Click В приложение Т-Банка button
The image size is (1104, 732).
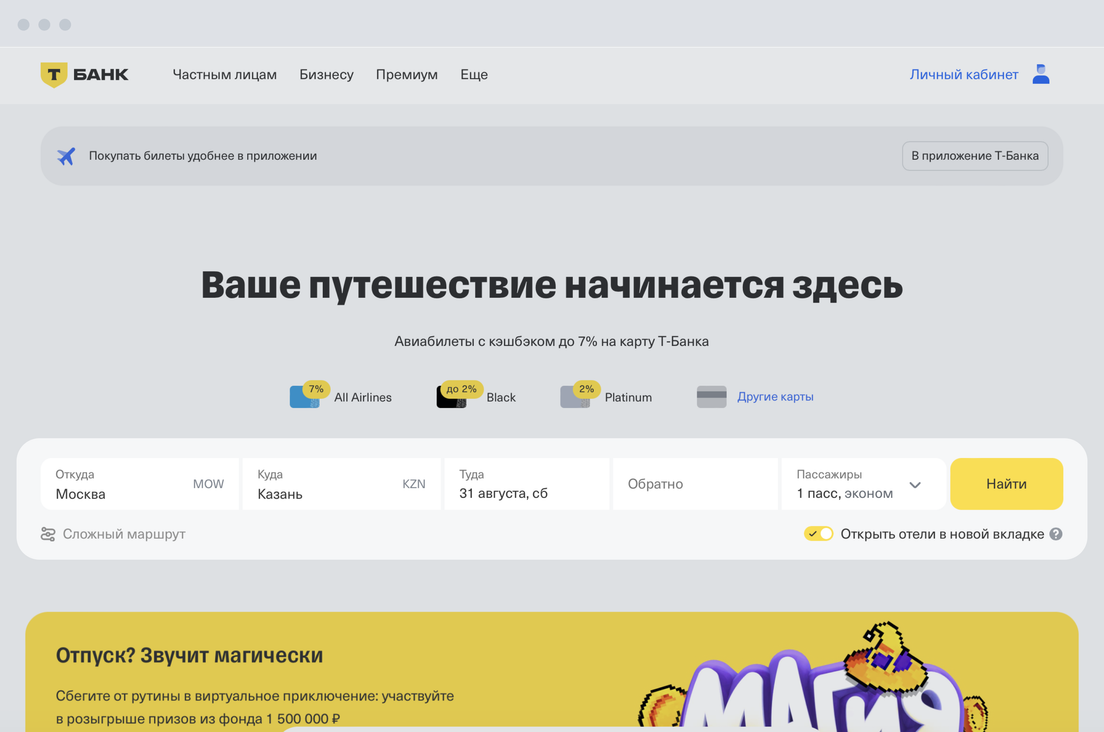click(x=974, y=156)
